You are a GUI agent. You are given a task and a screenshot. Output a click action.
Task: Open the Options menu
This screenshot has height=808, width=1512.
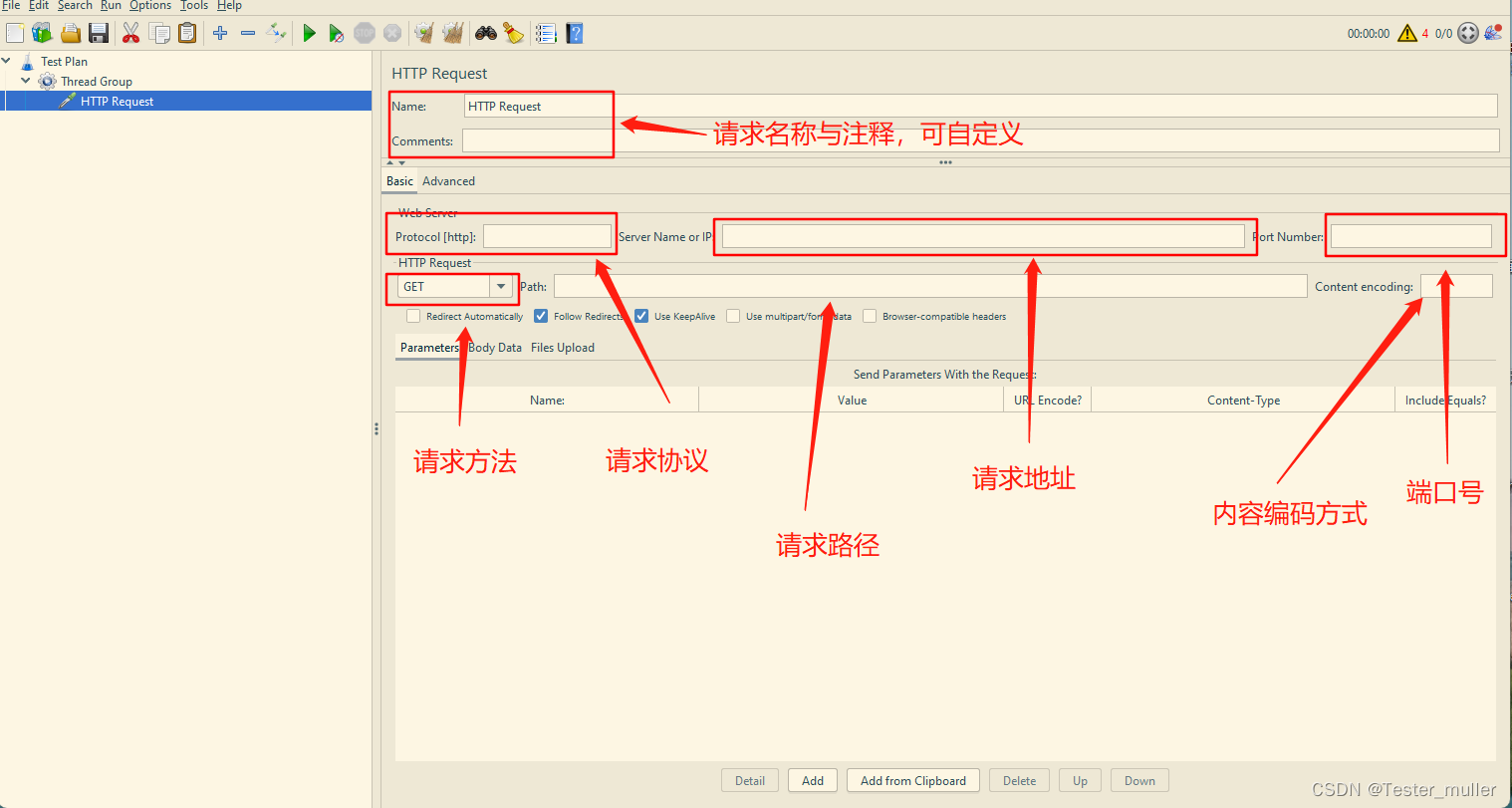(150, 6)
